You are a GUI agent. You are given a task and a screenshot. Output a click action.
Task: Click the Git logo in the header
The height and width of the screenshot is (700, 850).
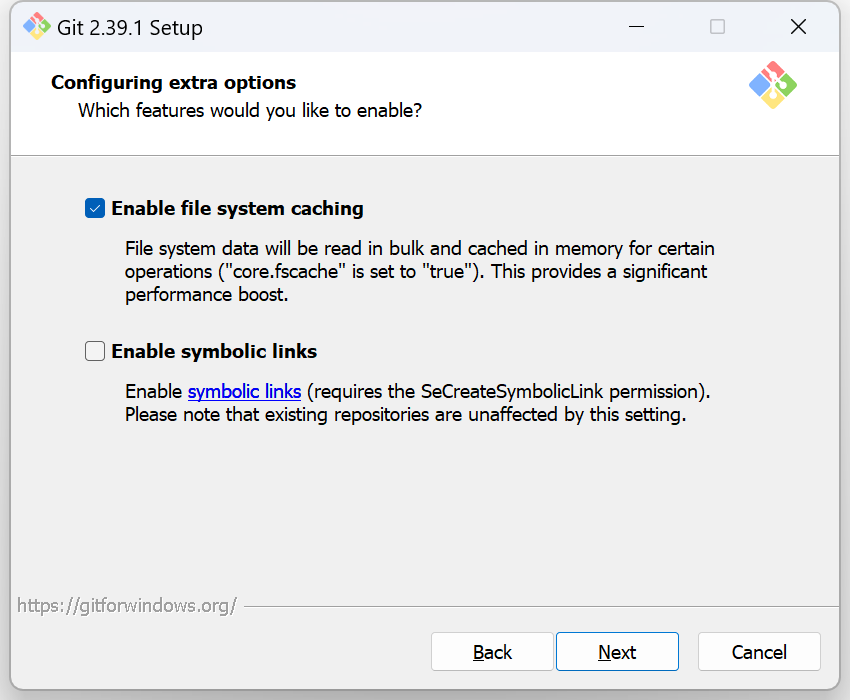(x=773, y=85)
